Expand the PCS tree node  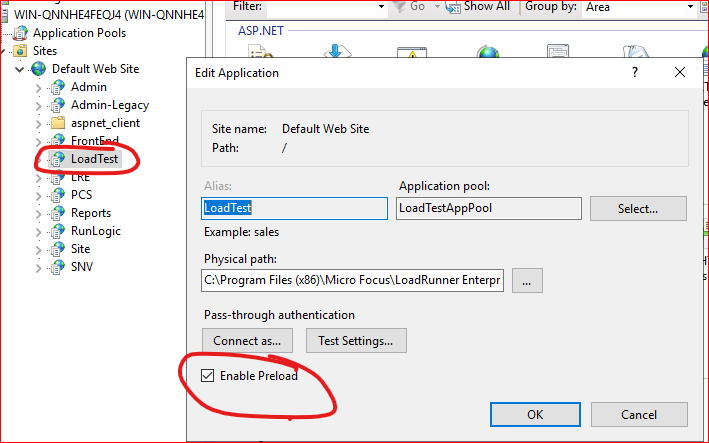pyautogui.click(x=38, y=196)
